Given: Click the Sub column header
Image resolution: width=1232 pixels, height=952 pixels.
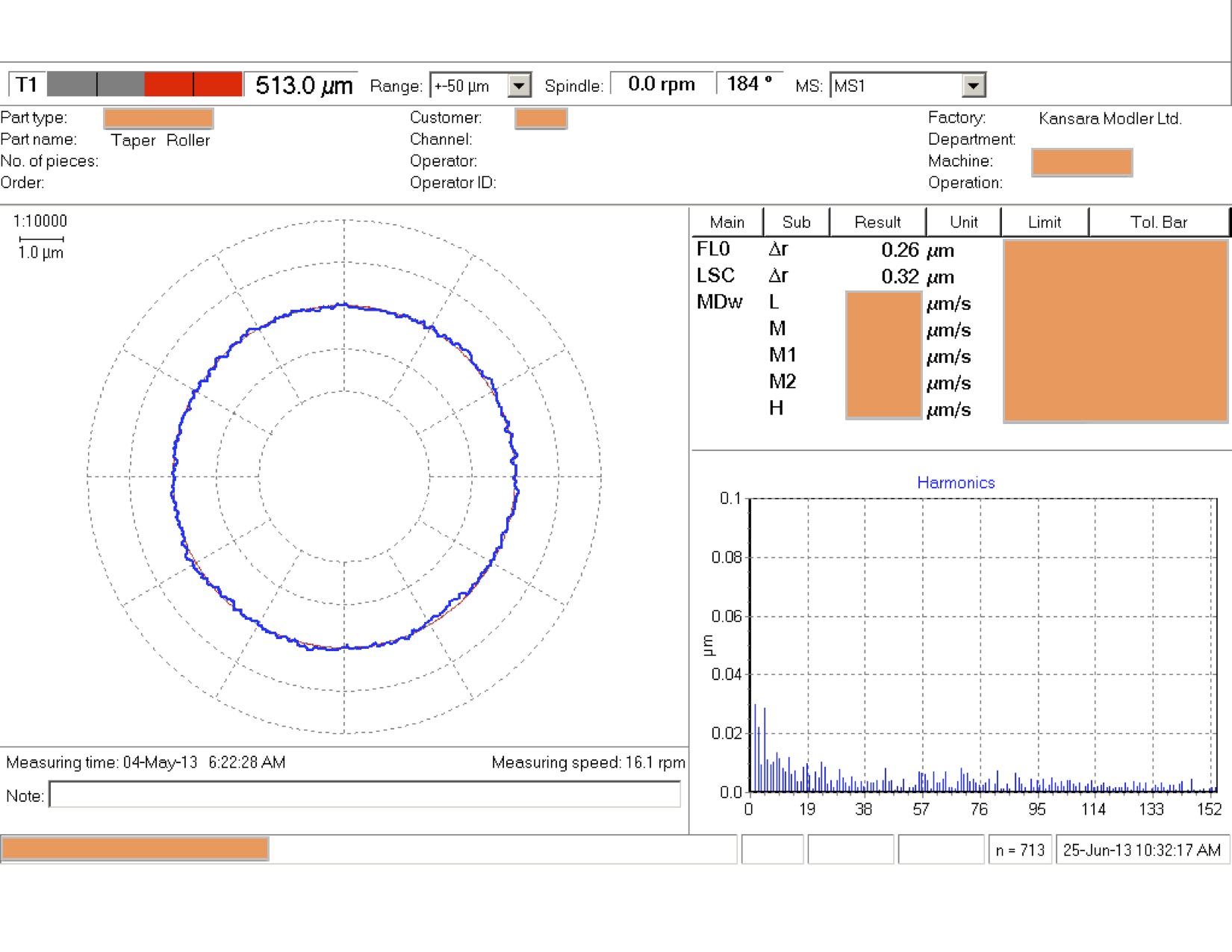Looking at the screenshot, I should (x=796, y=222).
